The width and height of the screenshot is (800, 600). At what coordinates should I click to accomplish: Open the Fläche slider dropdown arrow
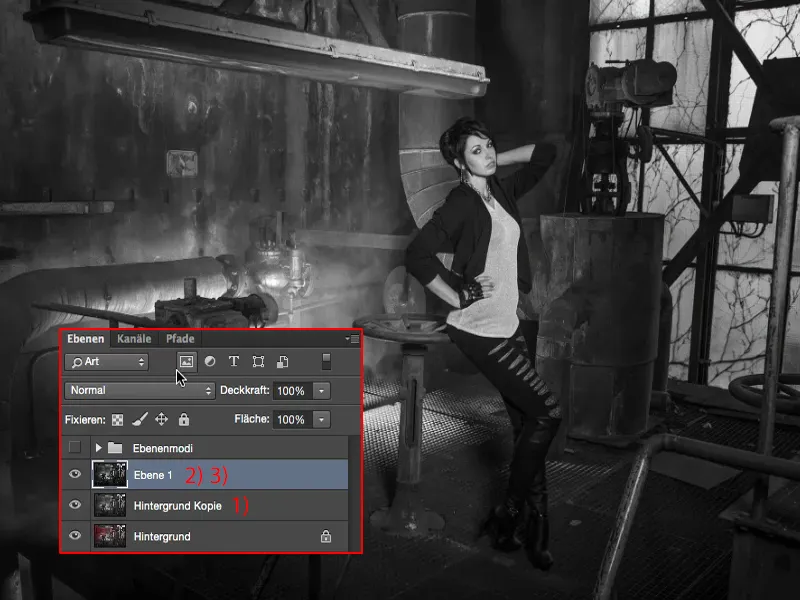click(x=321, y=419)
